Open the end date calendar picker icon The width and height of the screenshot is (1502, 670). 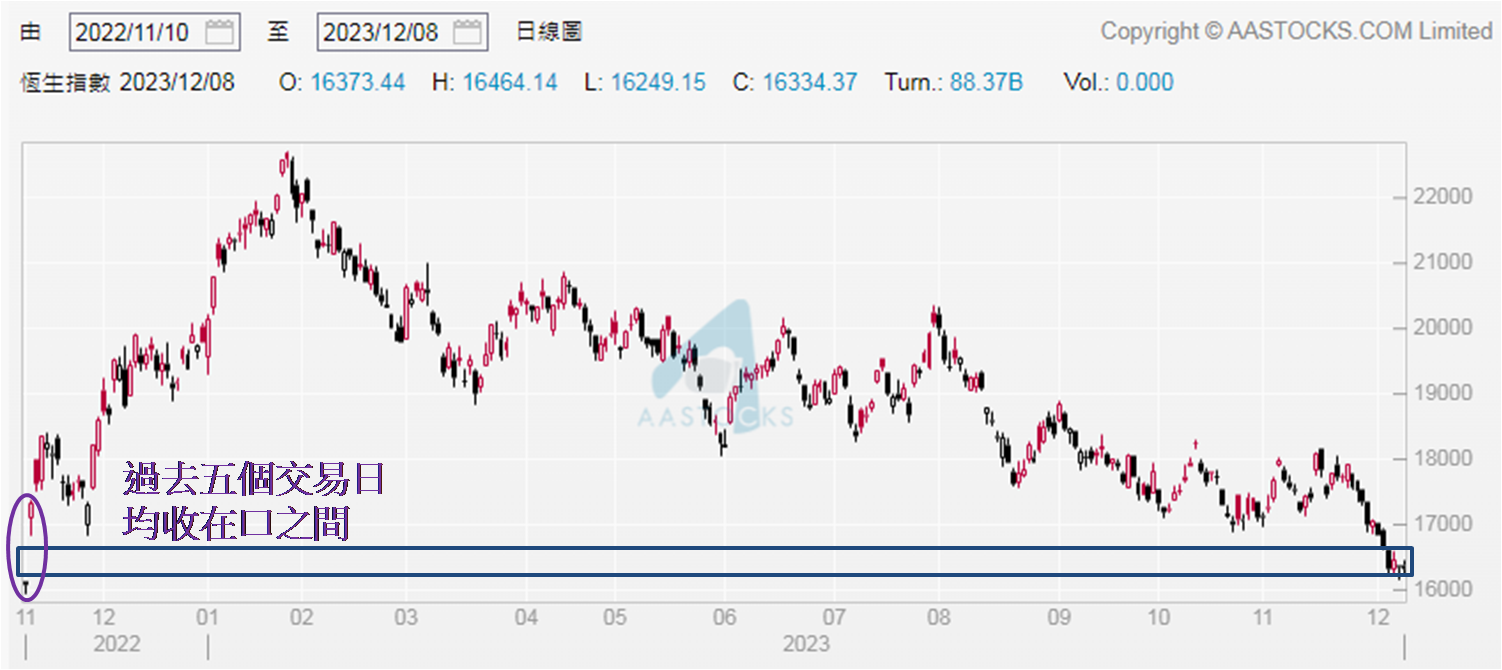pyautogui.click(x=467, y=32)
